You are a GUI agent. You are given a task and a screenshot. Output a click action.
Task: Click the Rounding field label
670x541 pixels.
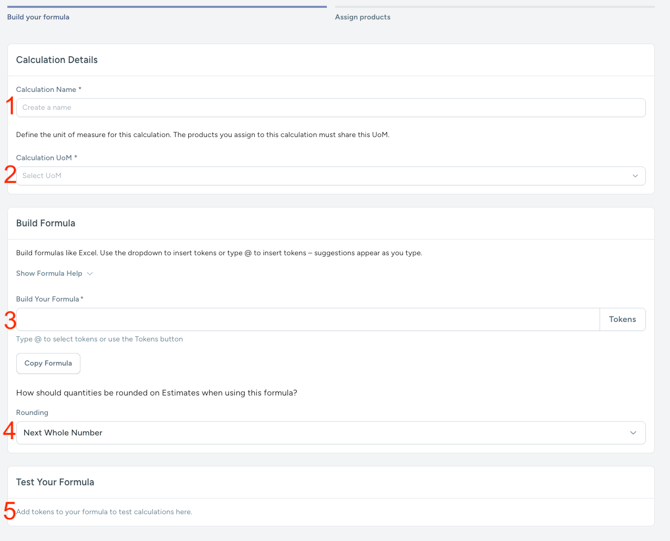pyautogui.click(x=32, y=413)
